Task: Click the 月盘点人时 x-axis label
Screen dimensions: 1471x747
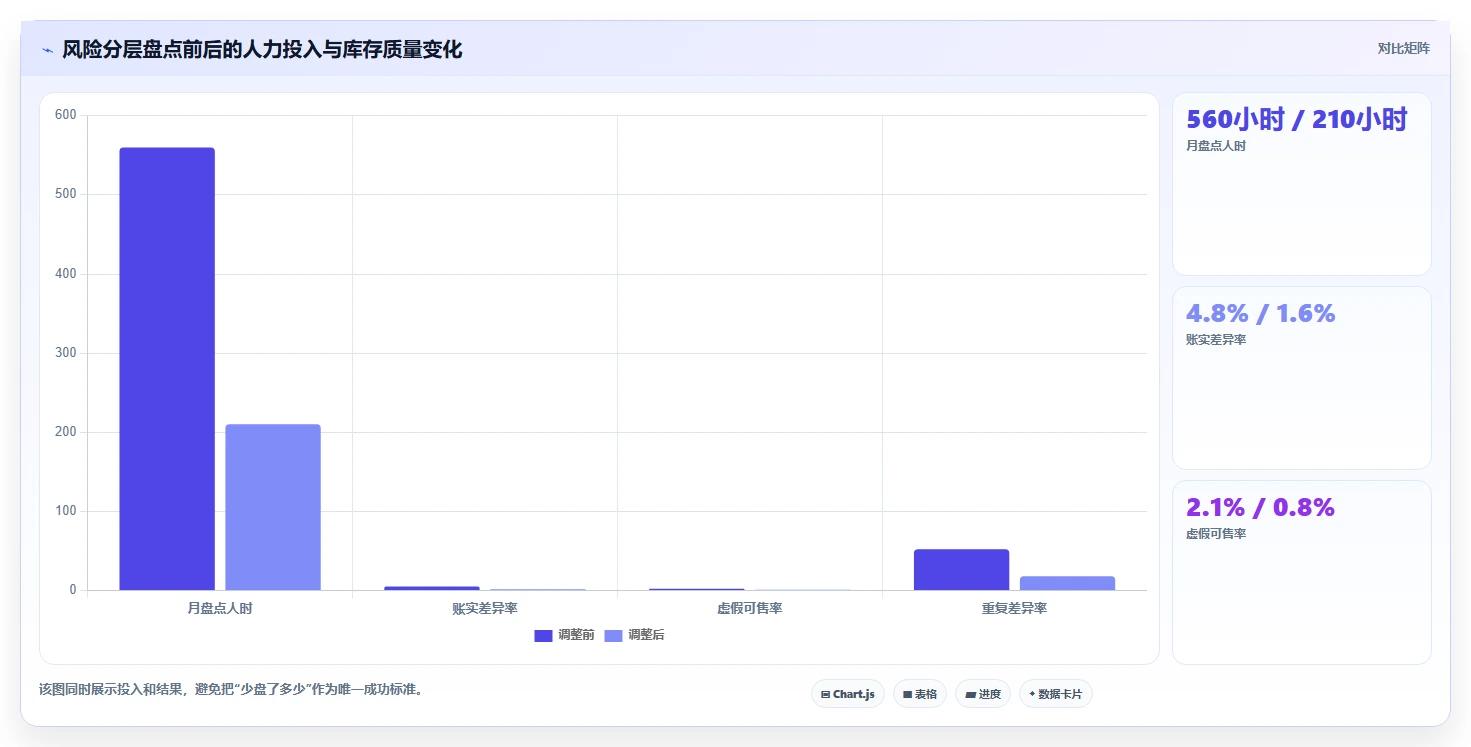Action: tap(220, 608)
